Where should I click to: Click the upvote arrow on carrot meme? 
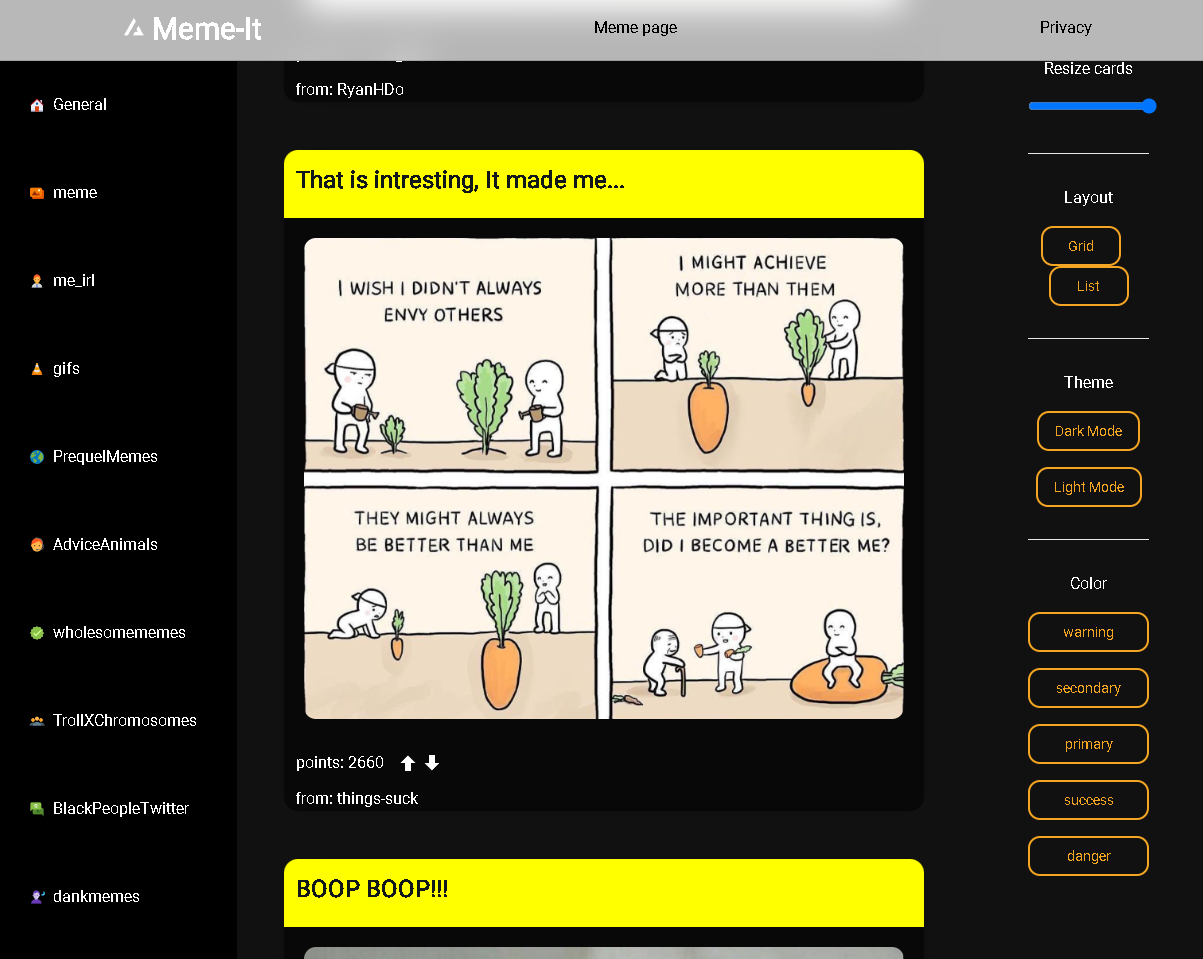pyautogui.click(x=408, y=763)
